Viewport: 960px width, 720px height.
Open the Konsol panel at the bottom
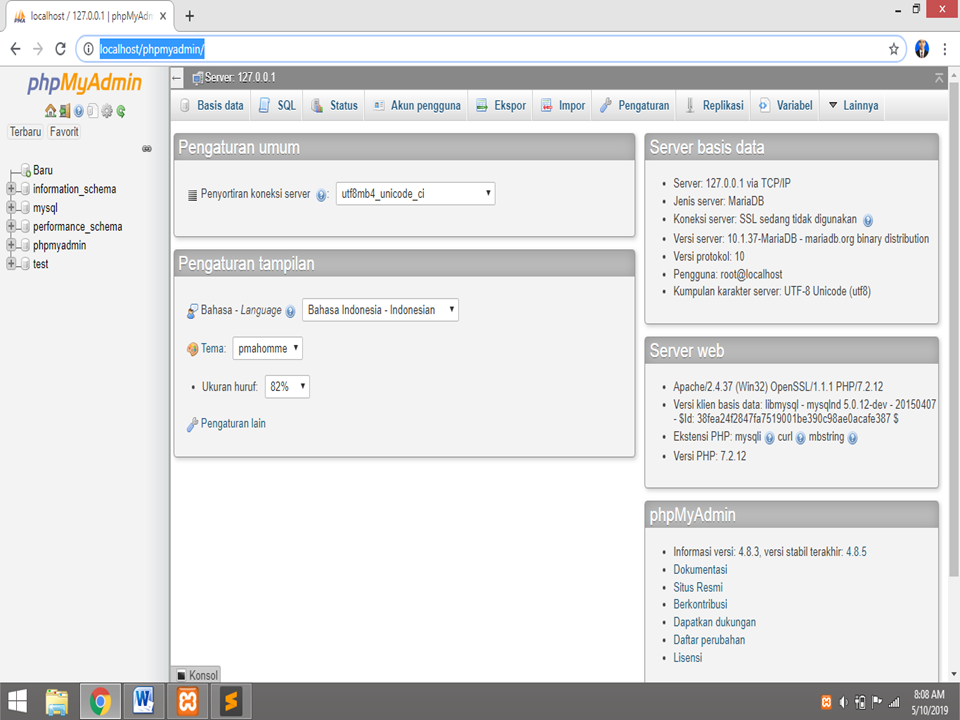(x=196, y=675)
